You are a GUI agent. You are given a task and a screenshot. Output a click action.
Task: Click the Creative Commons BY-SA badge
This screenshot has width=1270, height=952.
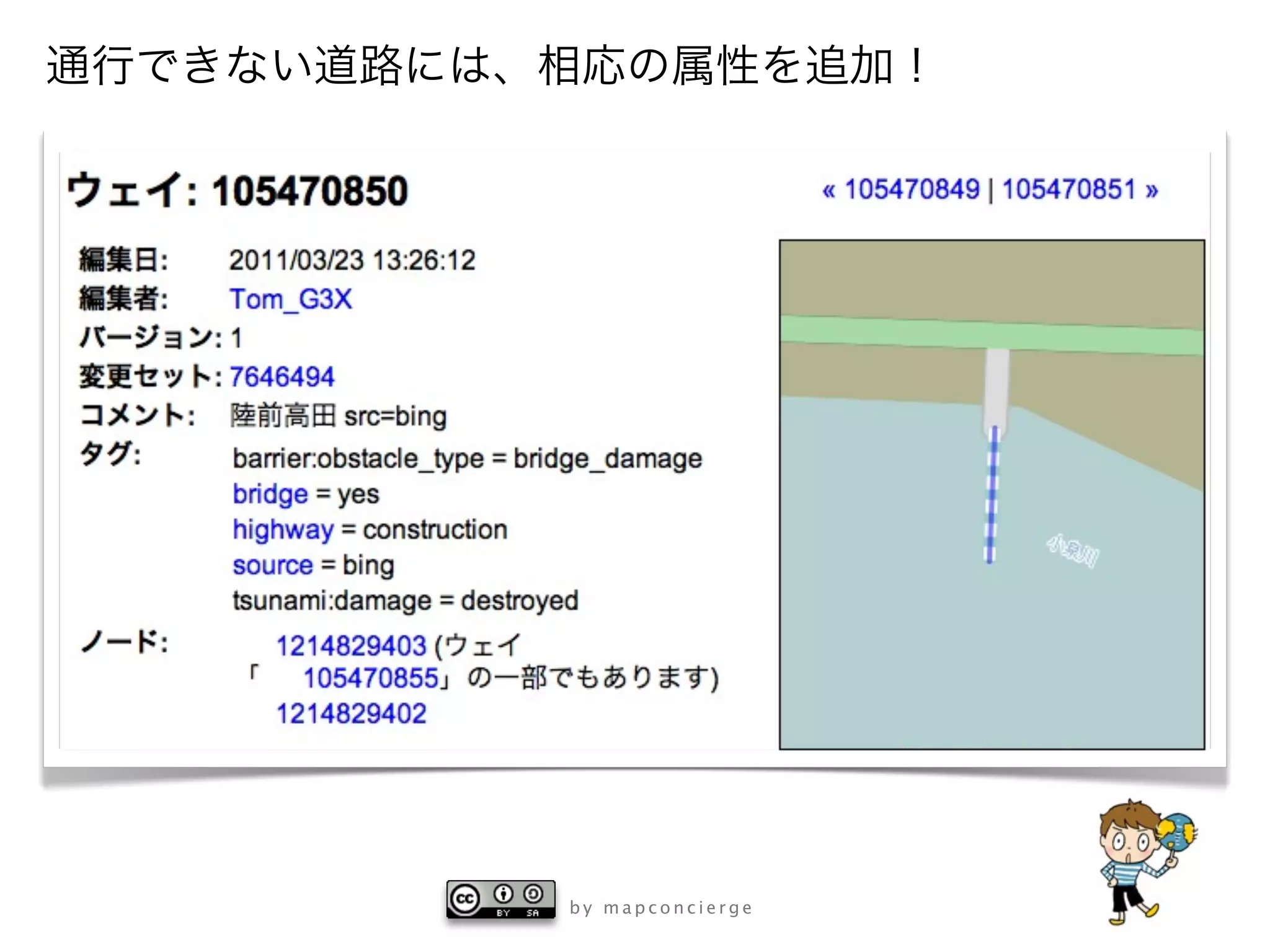(x=500, y=899)
